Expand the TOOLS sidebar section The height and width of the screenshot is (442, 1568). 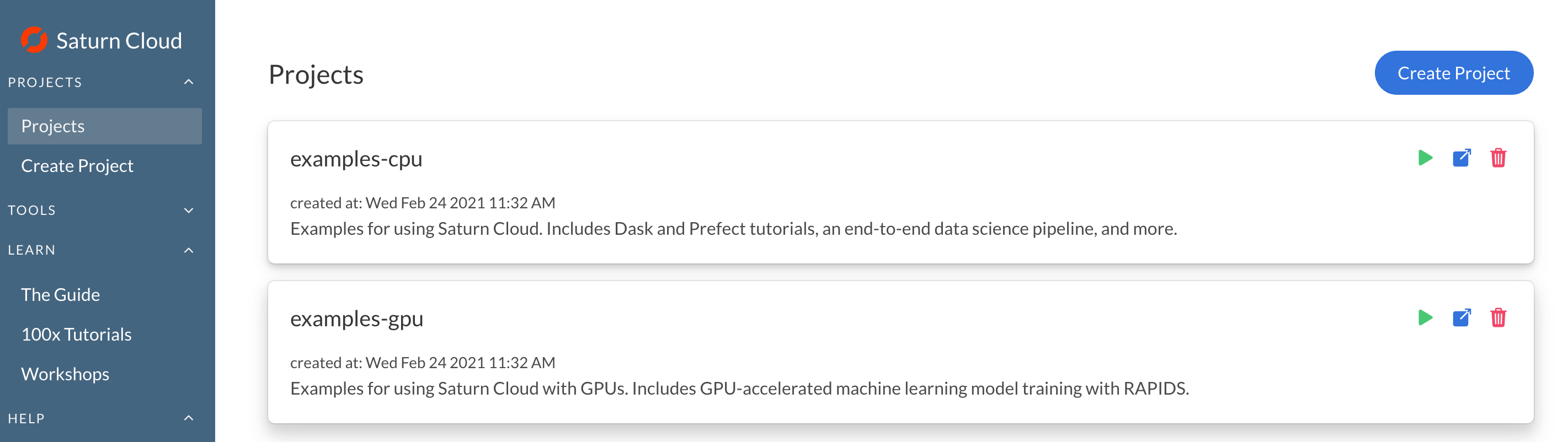click(189, 211)
